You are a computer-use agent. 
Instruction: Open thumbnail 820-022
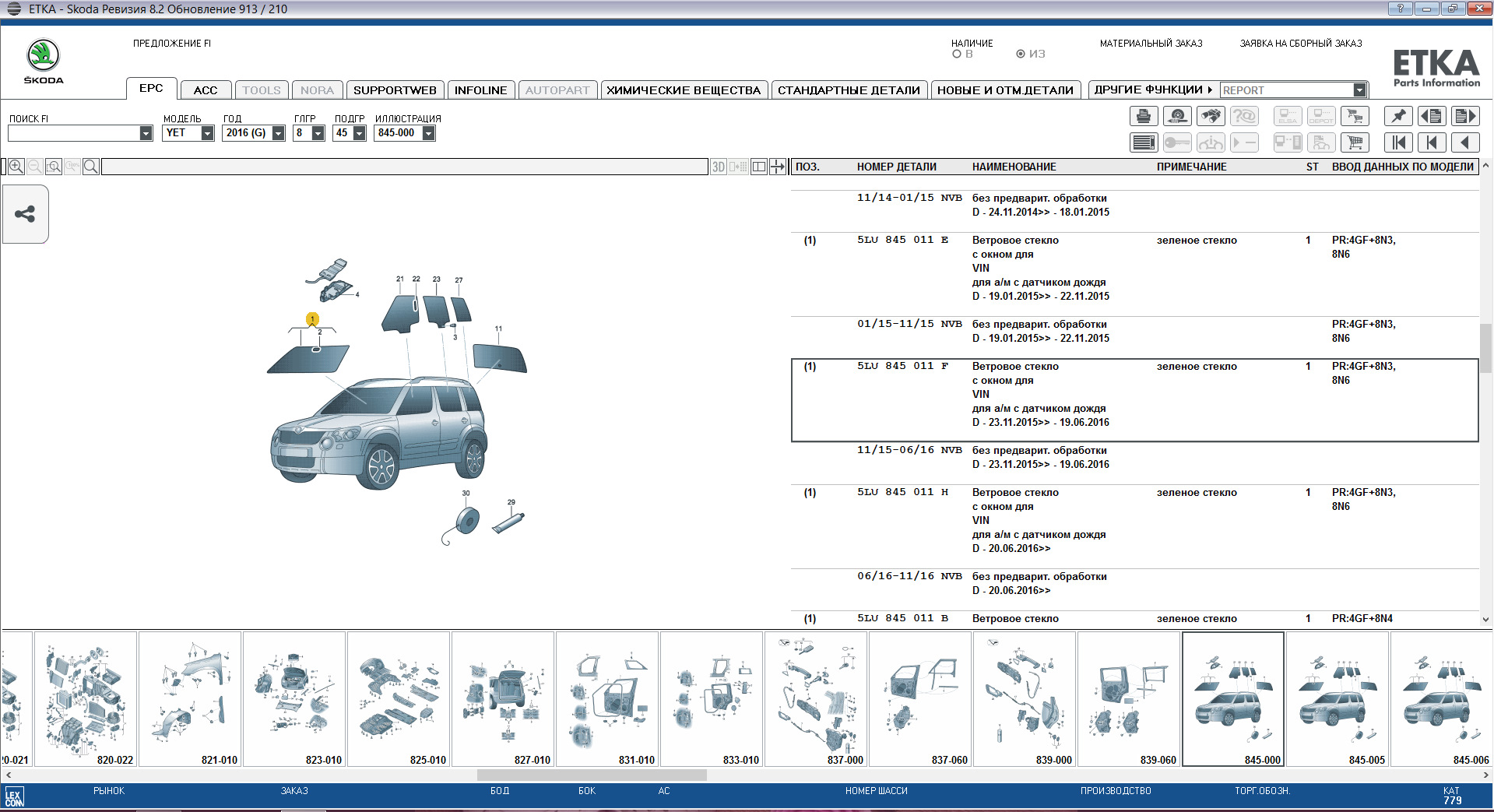pyautogui.click(x=86, y=699)
